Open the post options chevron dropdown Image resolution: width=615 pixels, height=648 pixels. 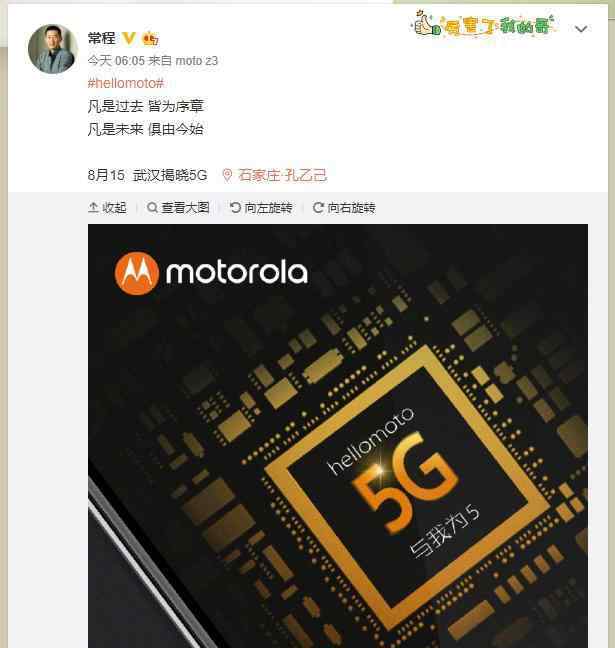pos(581,29)
